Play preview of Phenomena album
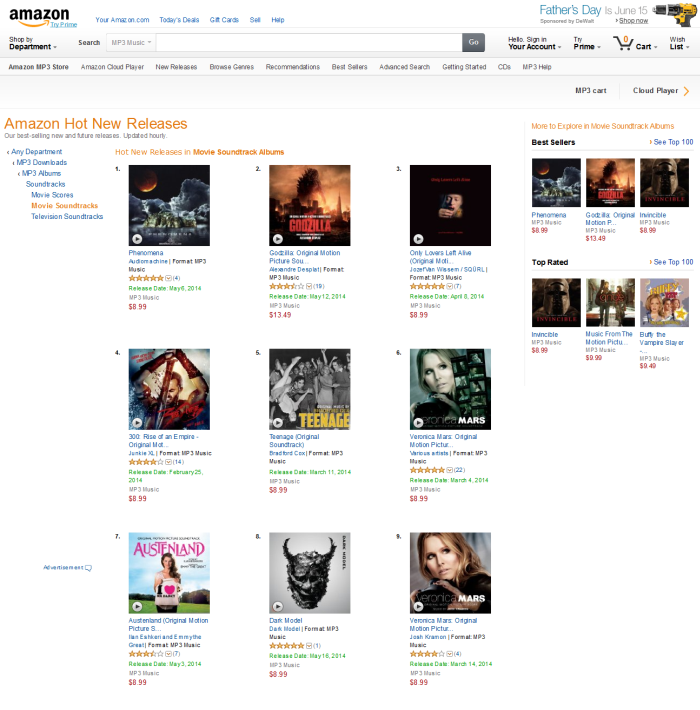Screen dimensions: 700x710 137,239
